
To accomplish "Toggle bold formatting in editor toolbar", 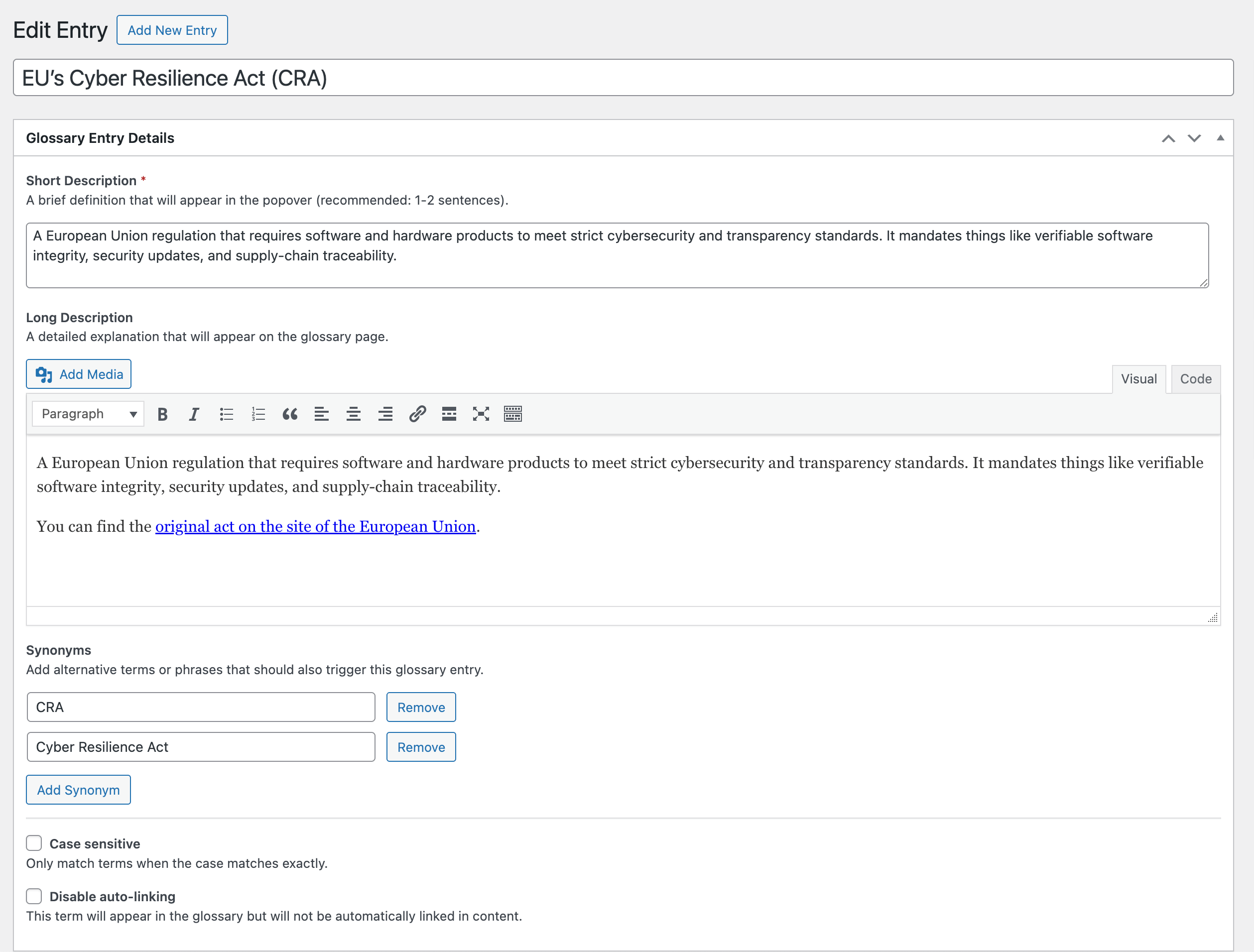I will 163,414.
